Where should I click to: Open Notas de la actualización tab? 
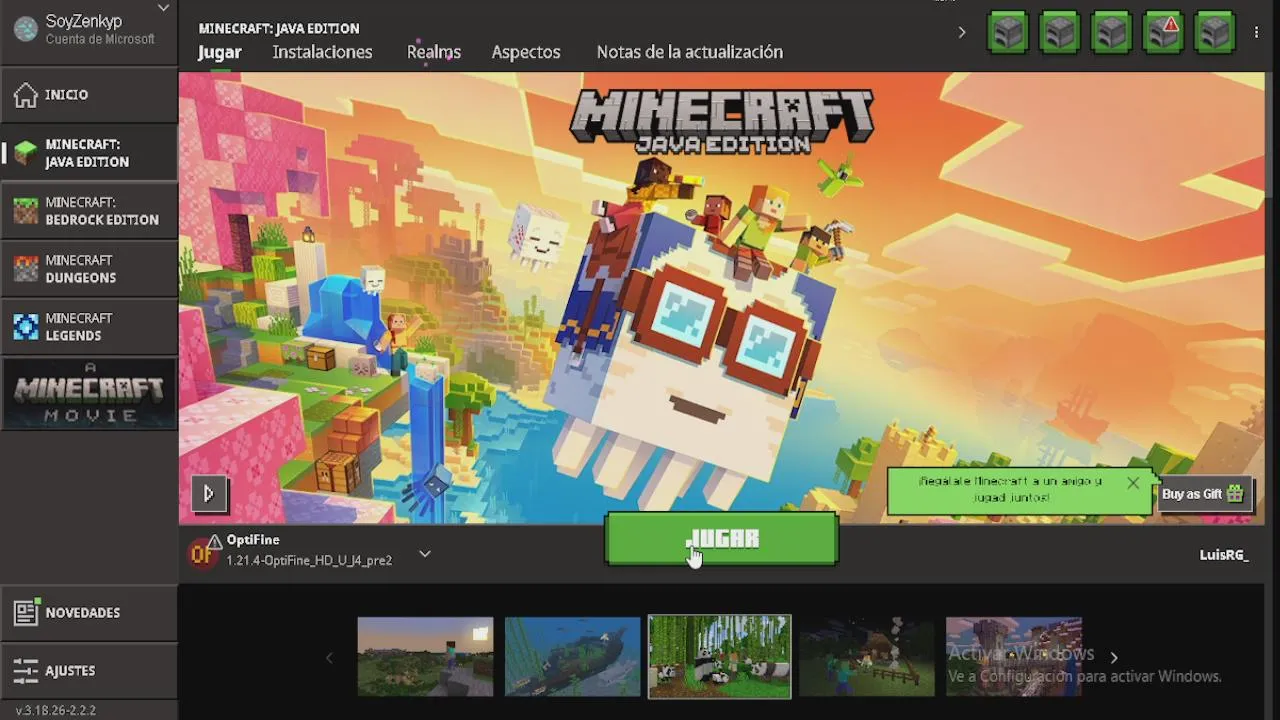coord(690,52)
